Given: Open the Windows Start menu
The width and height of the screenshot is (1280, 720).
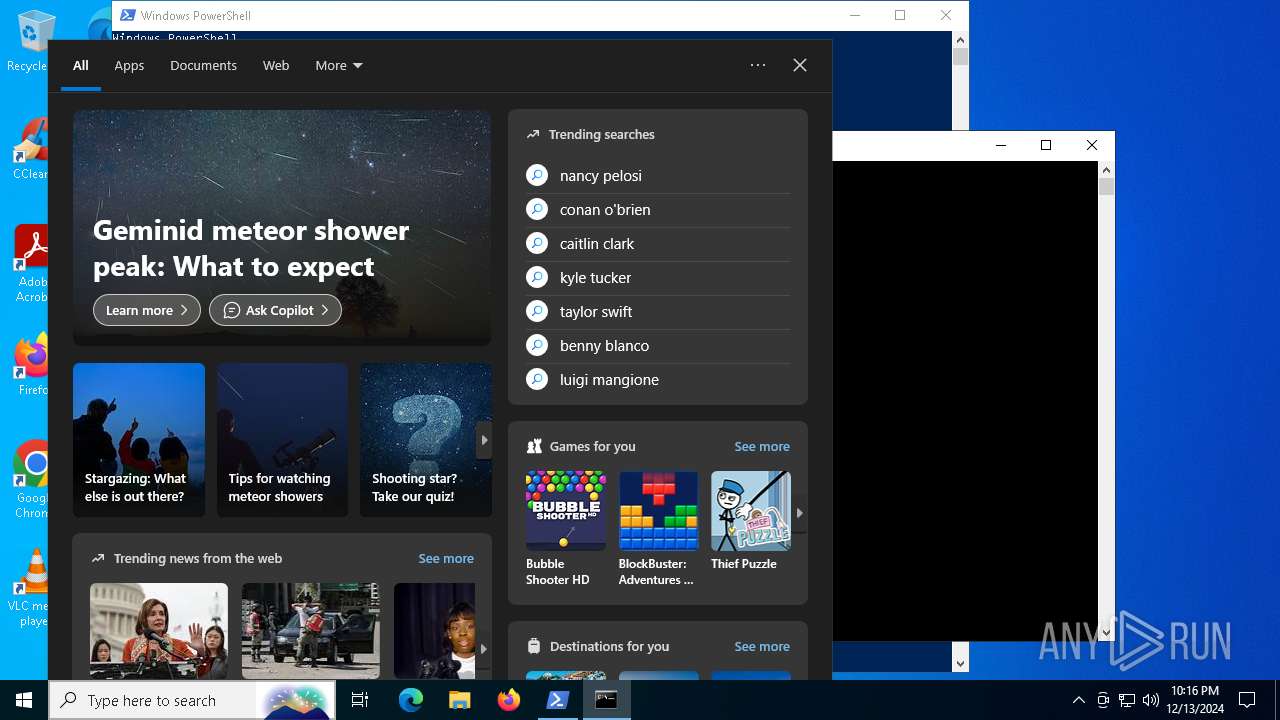Looking at the screenshot, I should click(x=24, y=700).
